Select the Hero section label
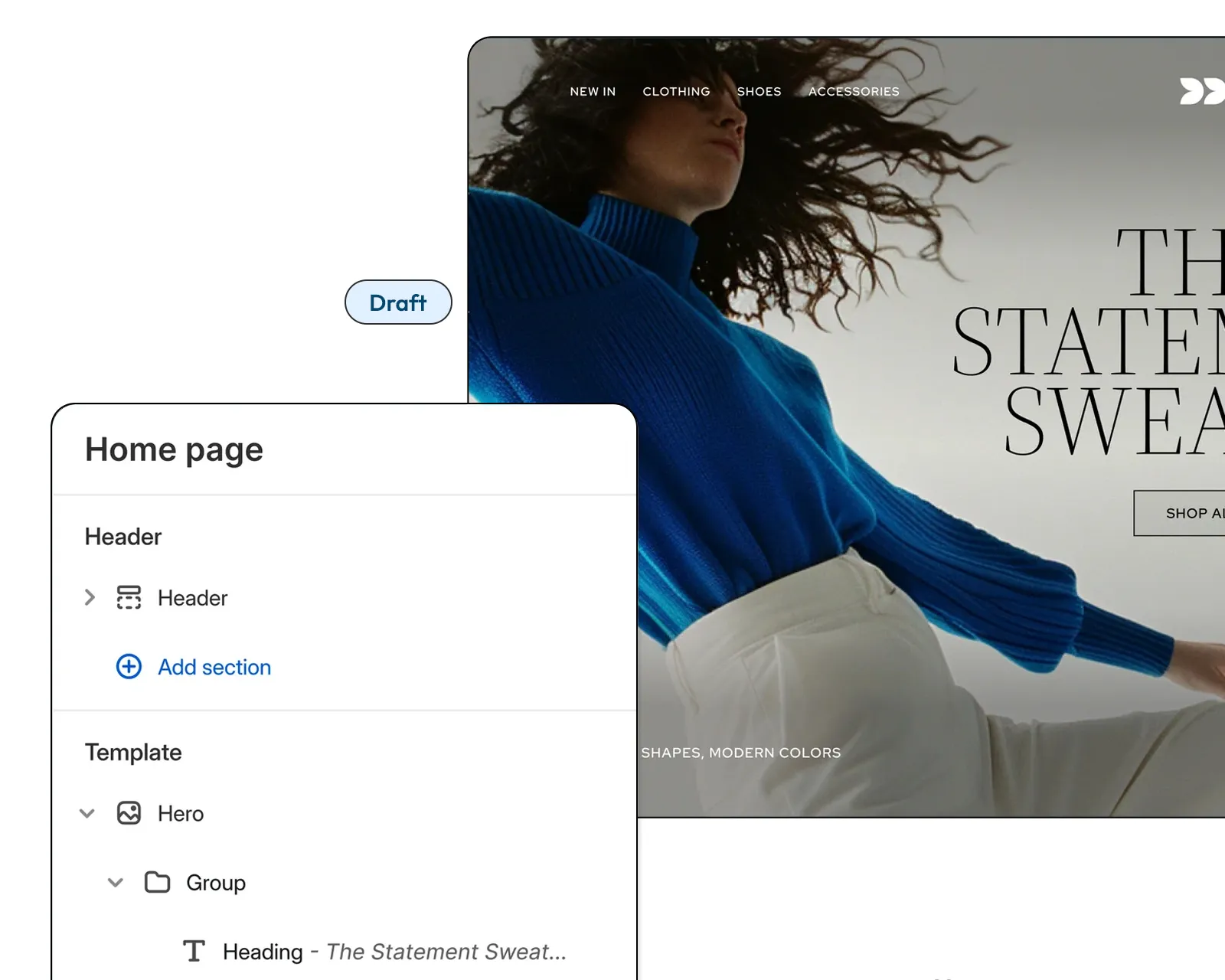The width and height of the screenshot is (1225, 980). (181, 813)
